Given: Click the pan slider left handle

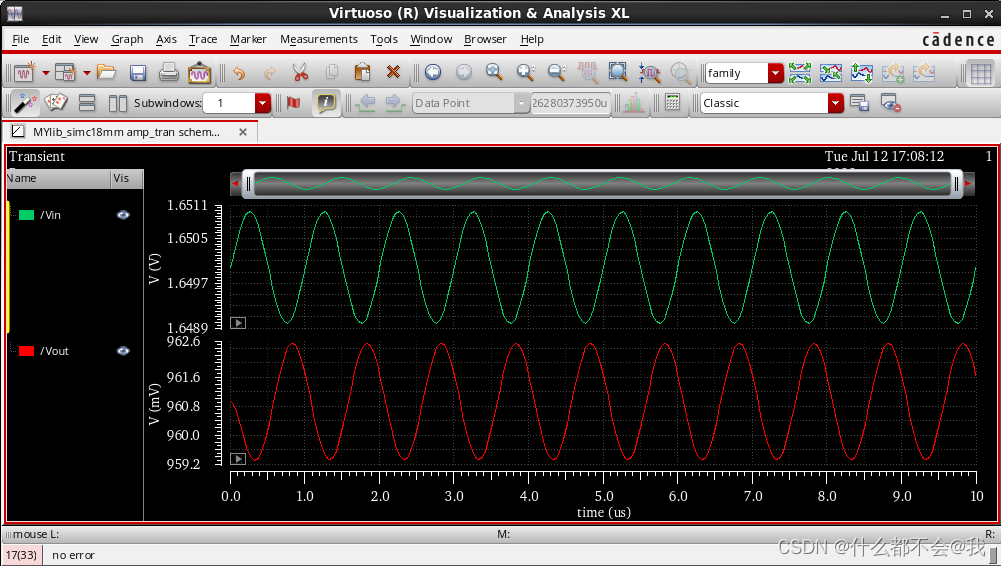Looking at the screenshot, I should point(248,184).
